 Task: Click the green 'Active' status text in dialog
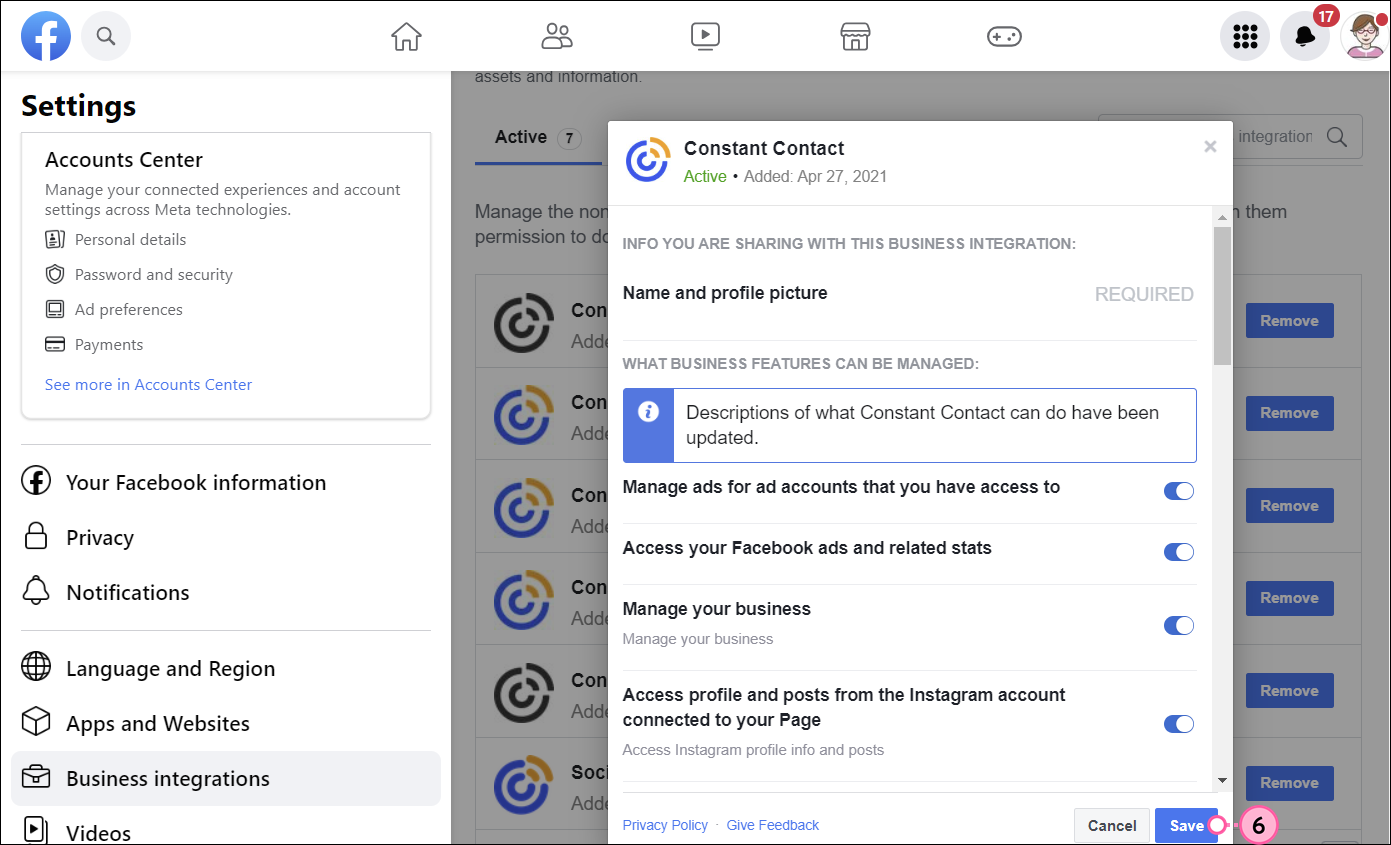tap(705, 176)
